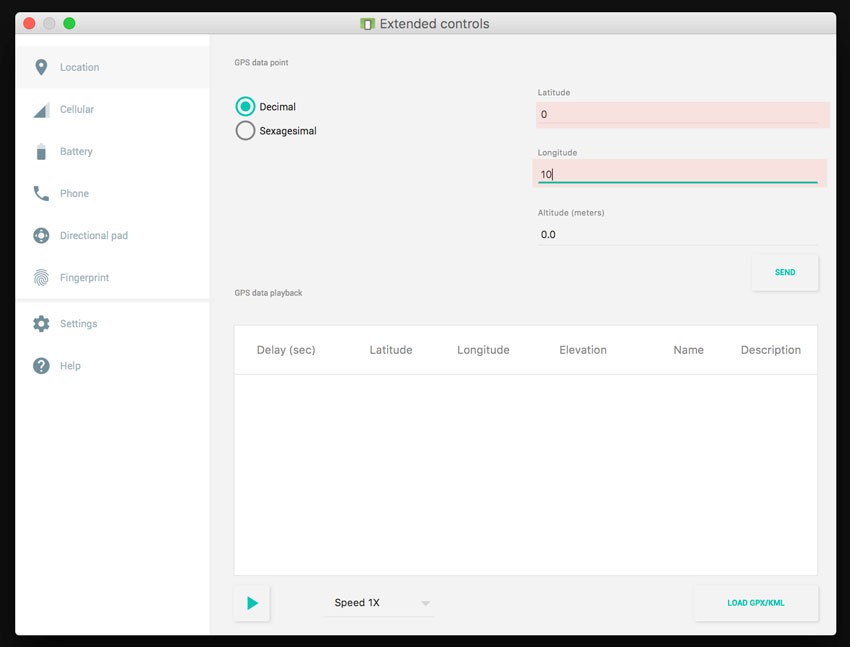The image size is (850, 647).
Task: Close the Extended controls window
Action: point(29,23)
